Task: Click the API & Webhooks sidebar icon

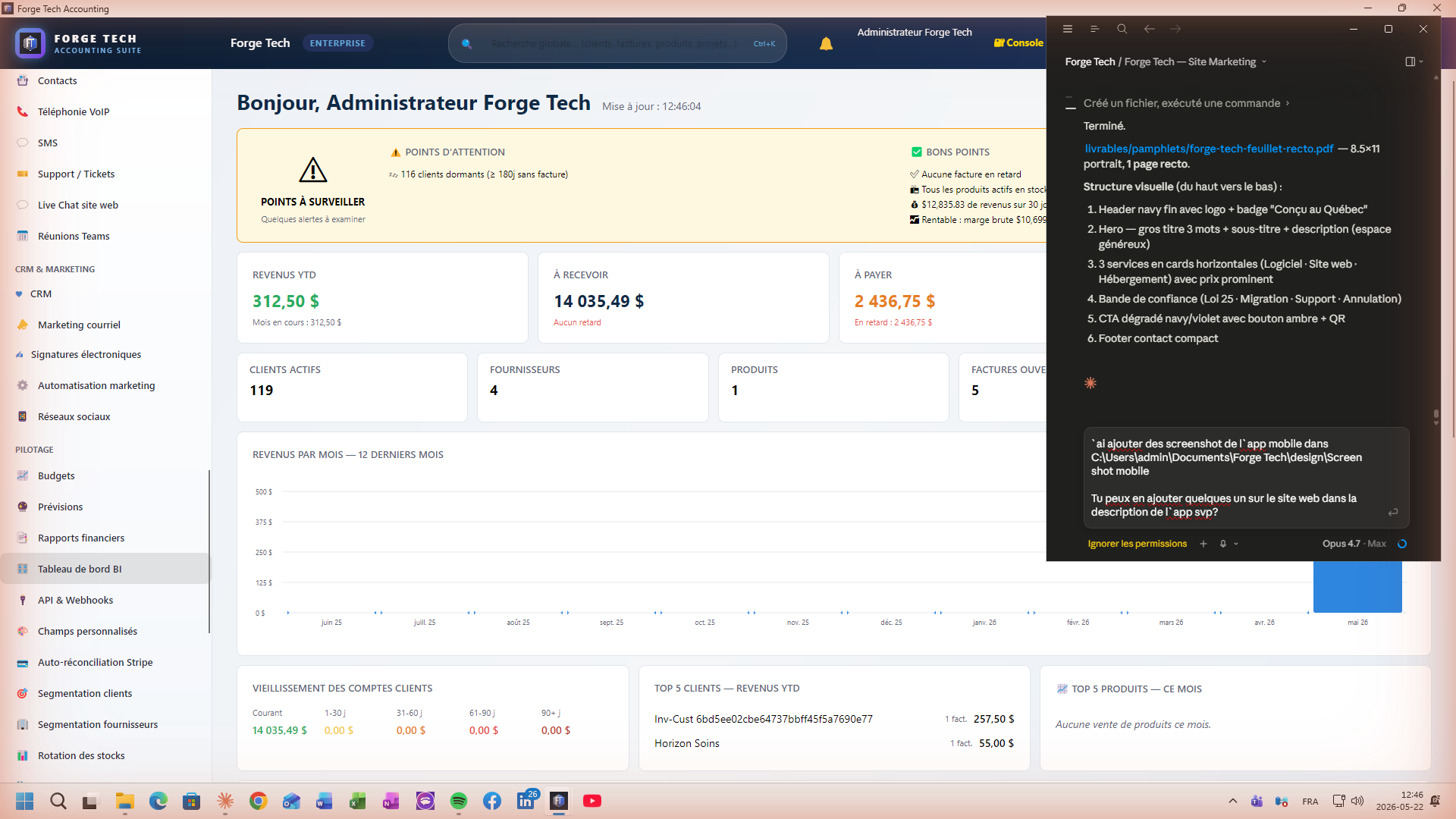Action: [x=23, y=600]
